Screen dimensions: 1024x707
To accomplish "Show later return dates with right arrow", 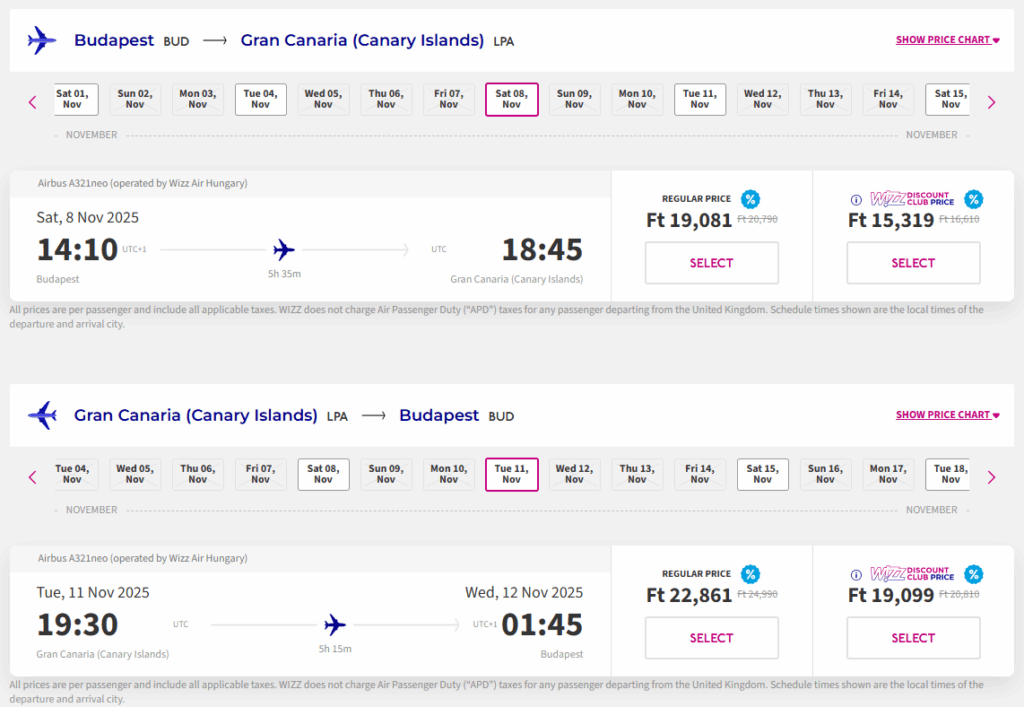I will 991,477.
